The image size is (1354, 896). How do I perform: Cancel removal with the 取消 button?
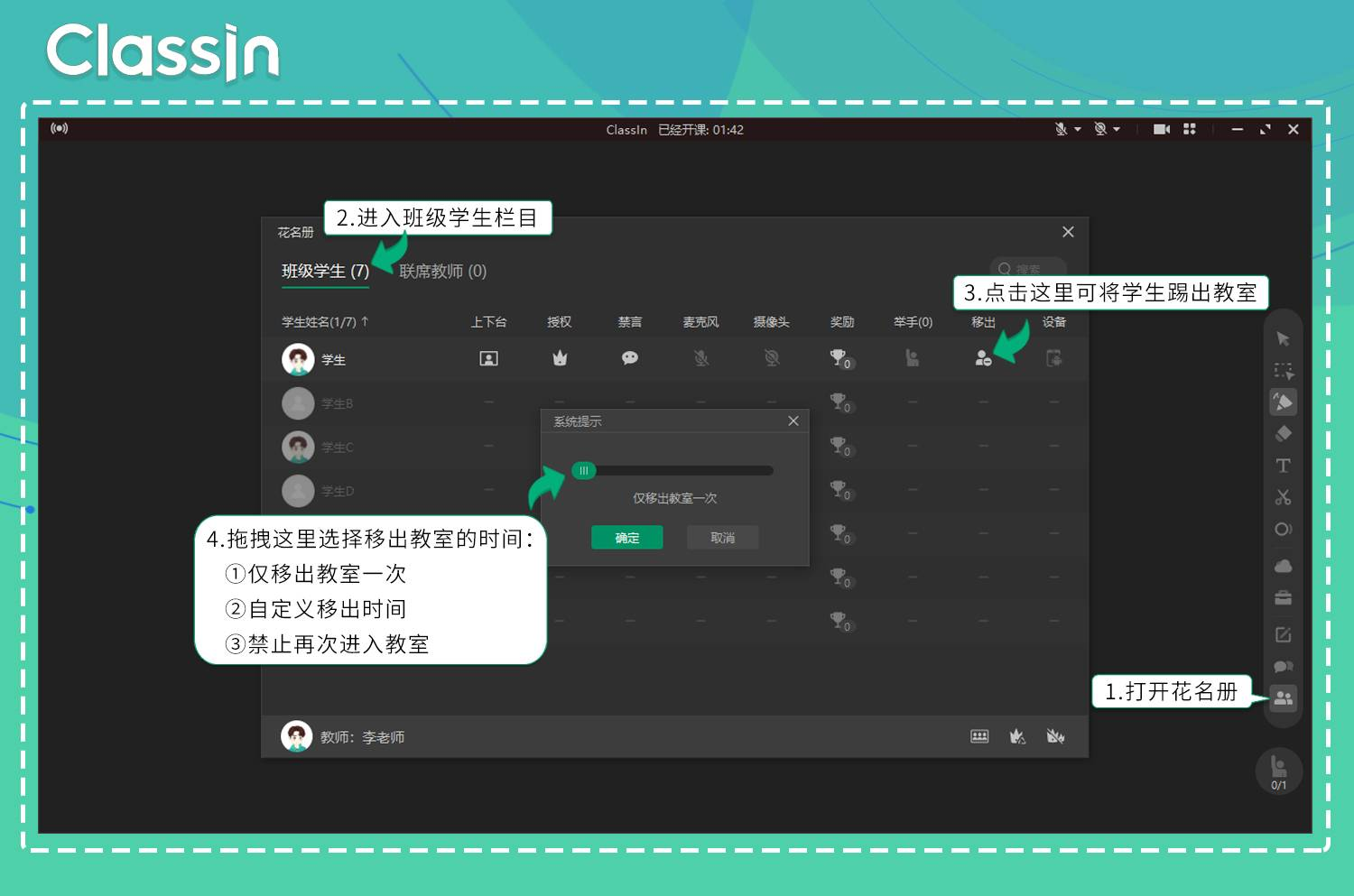(x=722, y=538)
